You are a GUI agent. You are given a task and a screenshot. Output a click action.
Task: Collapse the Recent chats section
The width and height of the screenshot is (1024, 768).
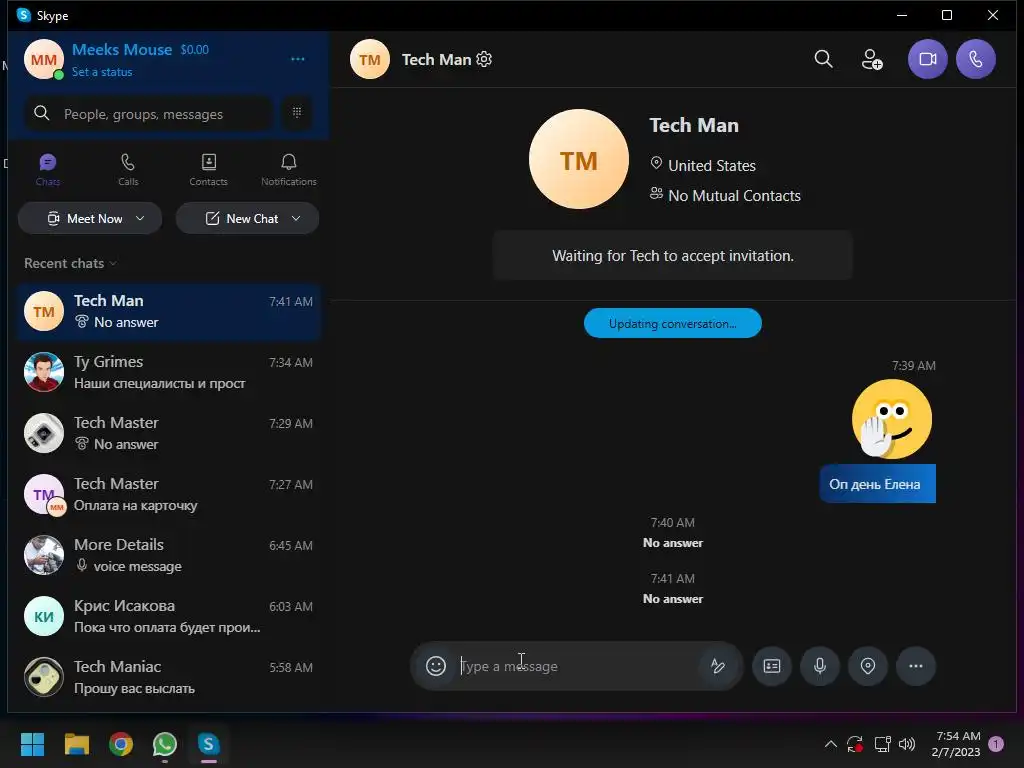(x=70, y=263)
